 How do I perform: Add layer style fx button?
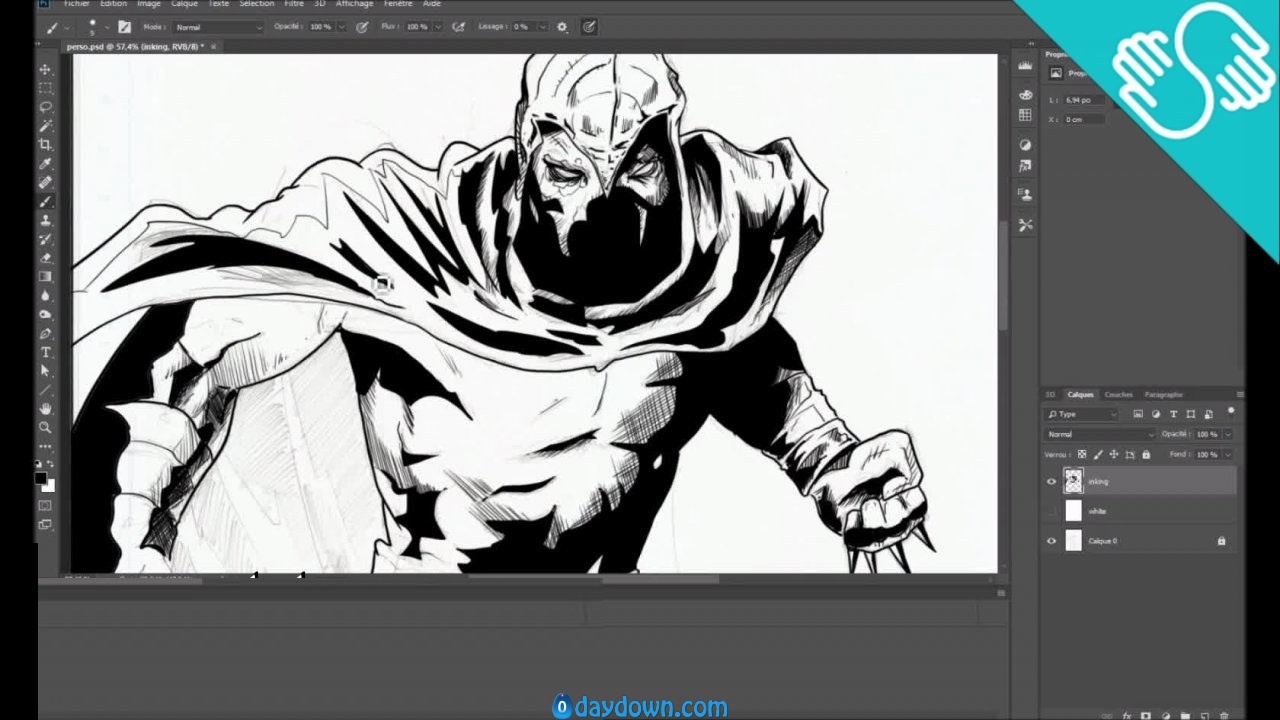coord(1127,716)
